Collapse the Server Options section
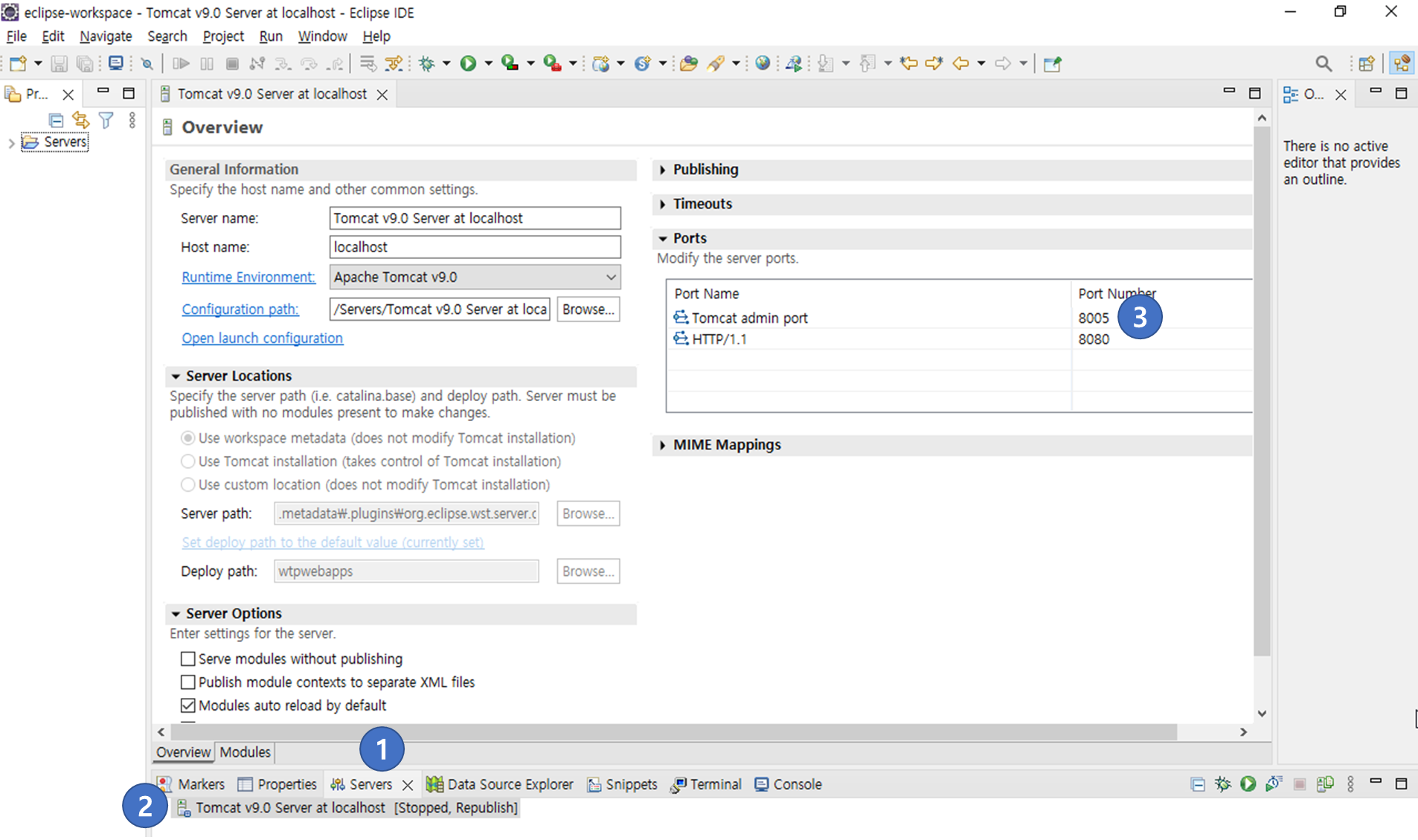1418x840 pixels. [176, 614]
